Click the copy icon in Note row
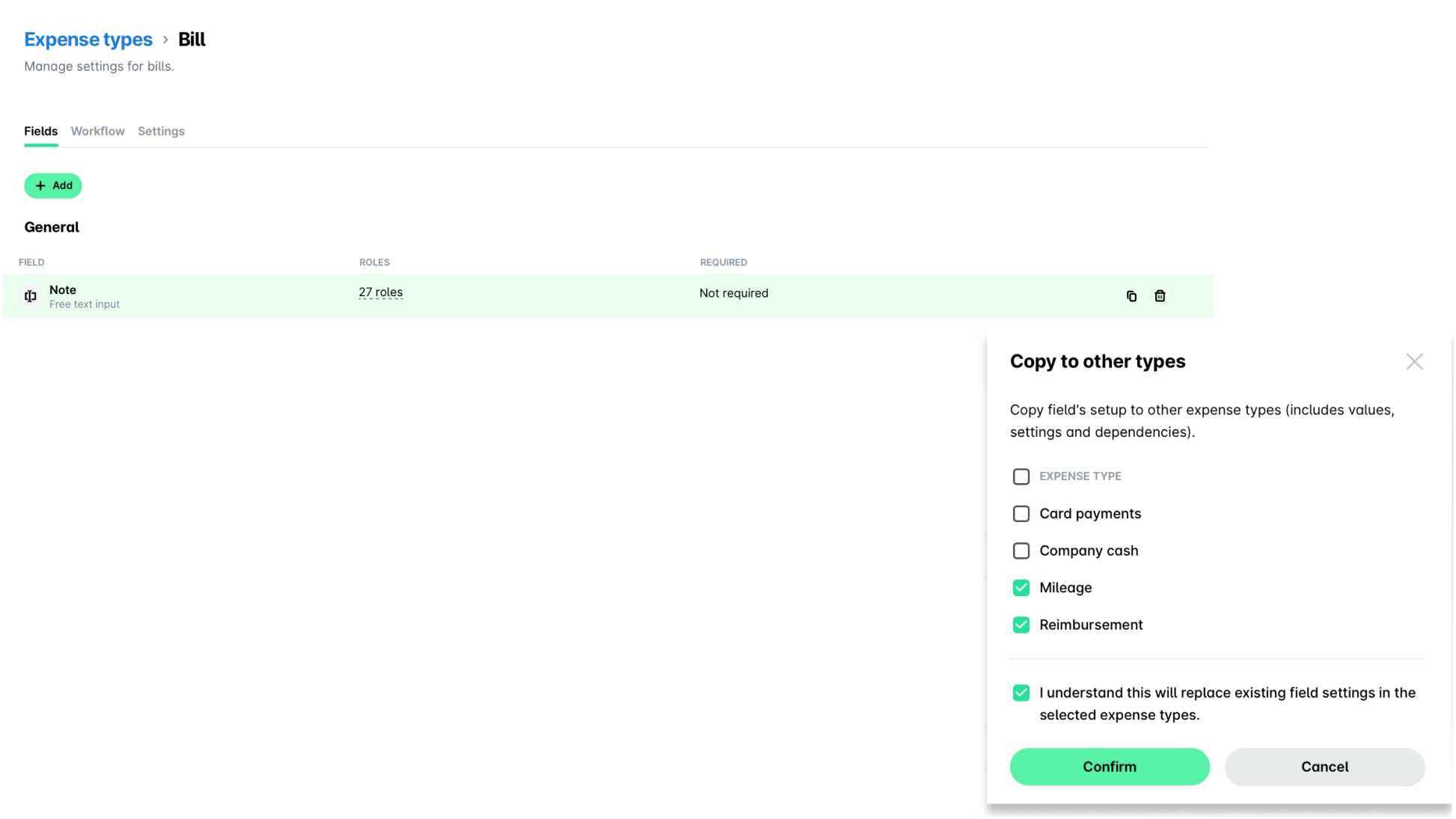Screen dimensions: 1456x819 (x=1131, y=296)
